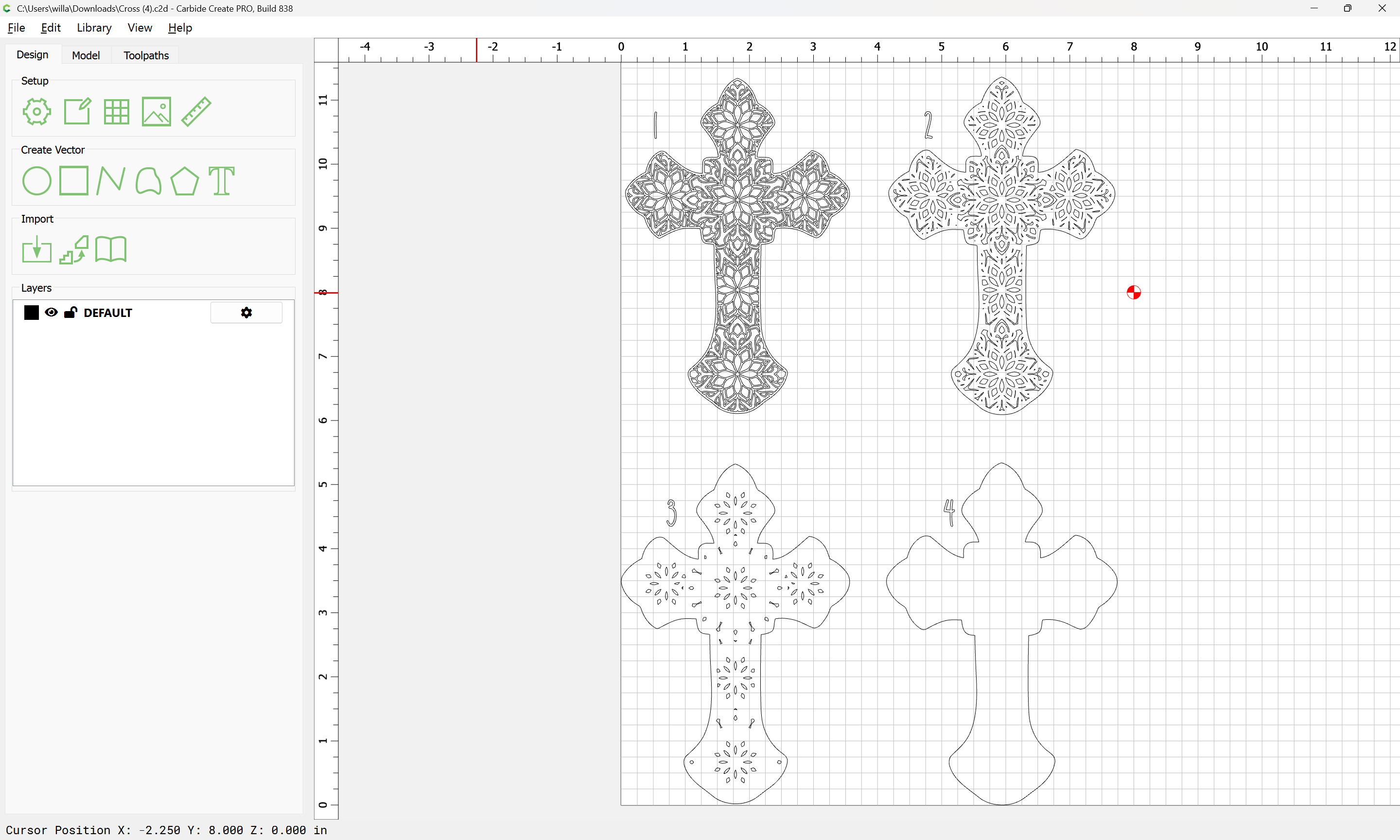Viewport: 1400px width, 840px height.
Task: Switch to the Toolpaths tab
Action: click(146, 55)
